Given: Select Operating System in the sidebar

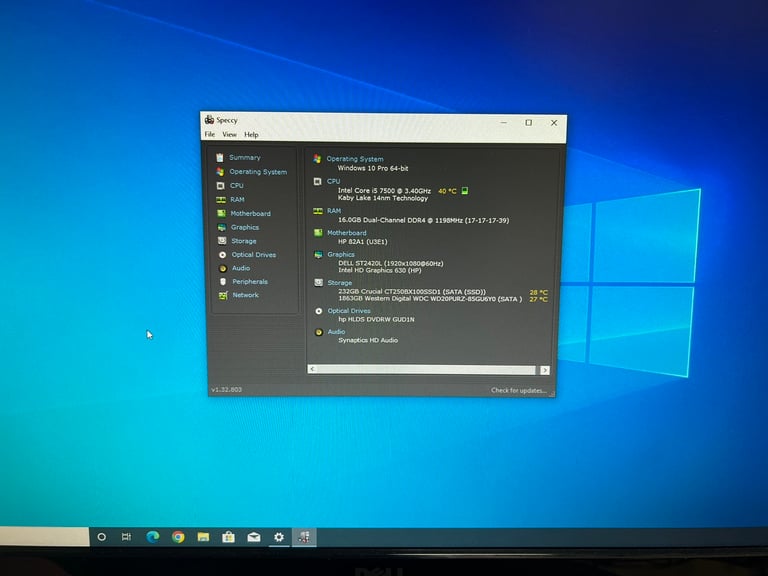Looking at the screenshot, I should 258,172.
